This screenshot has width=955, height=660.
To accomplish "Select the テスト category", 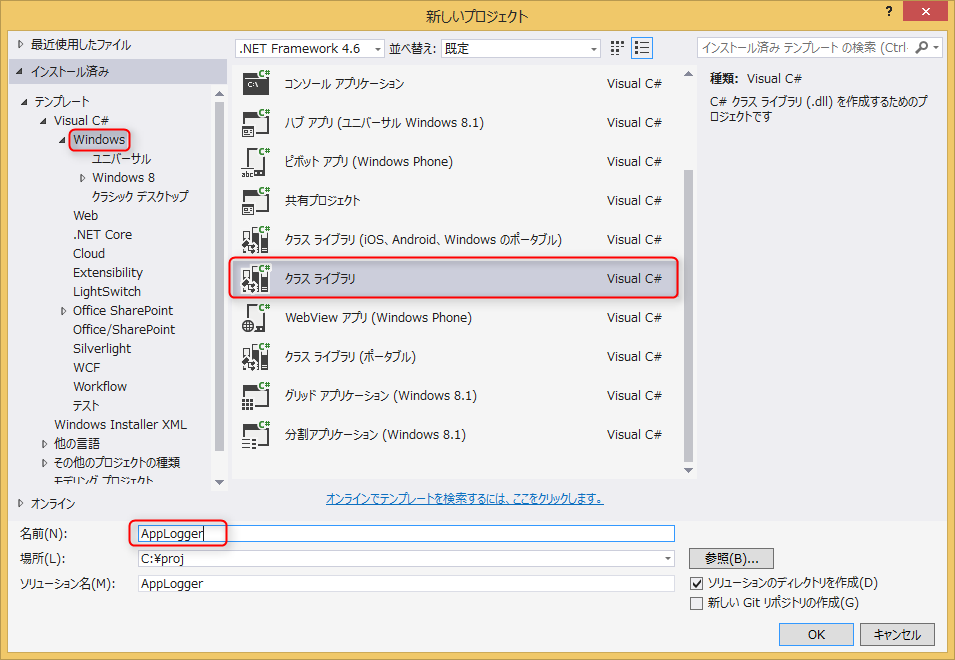I will pyautogui.click(x=86, y=405).
